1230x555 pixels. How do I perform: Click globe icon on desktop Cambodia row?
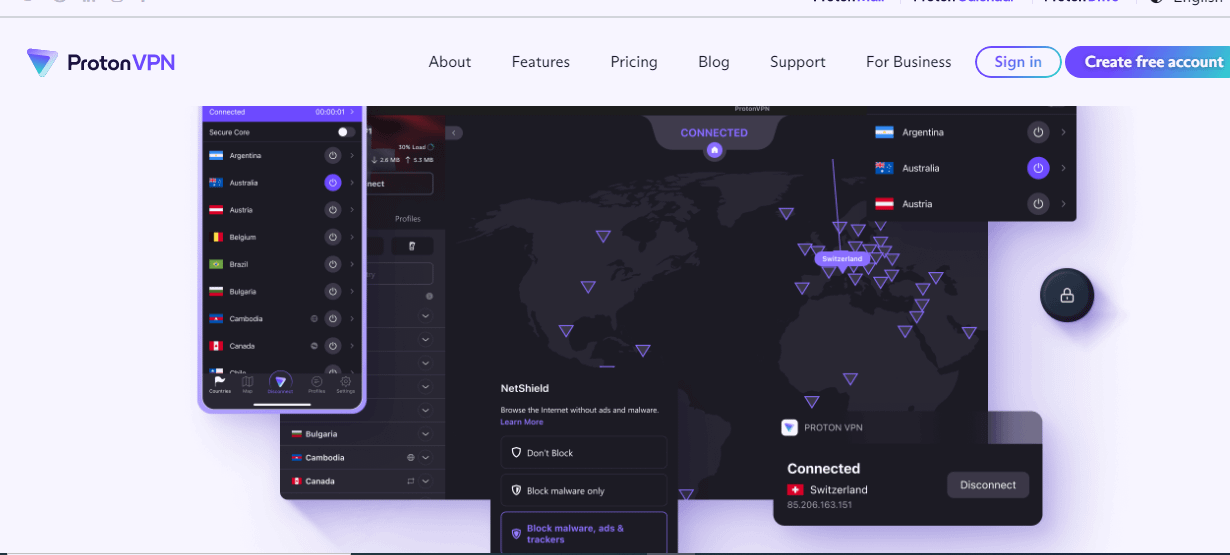pyautogui.click(x=411, y=457)
